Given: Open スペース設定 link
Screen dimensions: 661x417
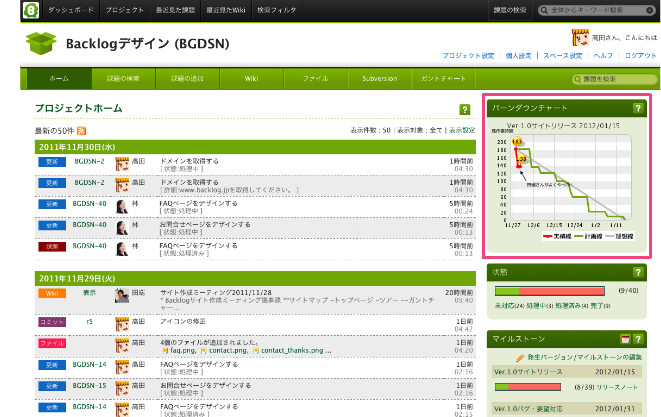Looking at the screenshot, I should pyautogui.click(x=562, y=56).
